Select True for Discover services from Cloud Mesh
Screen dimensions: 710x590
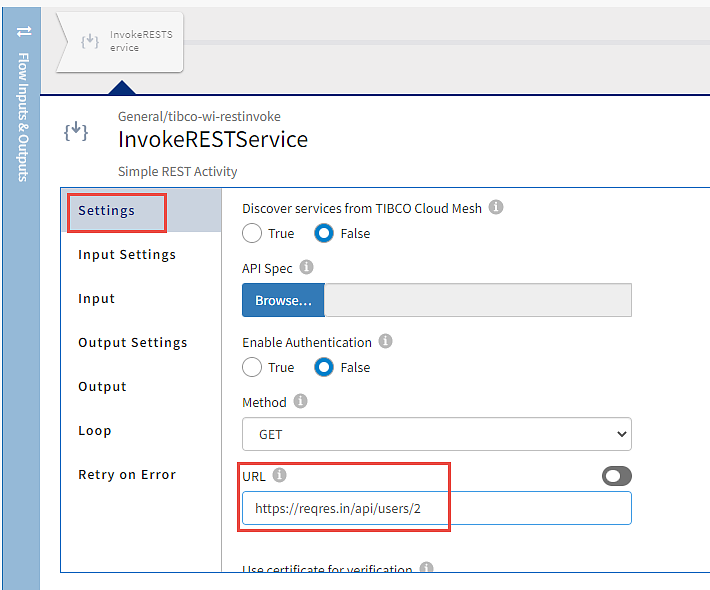click(253, 233)
